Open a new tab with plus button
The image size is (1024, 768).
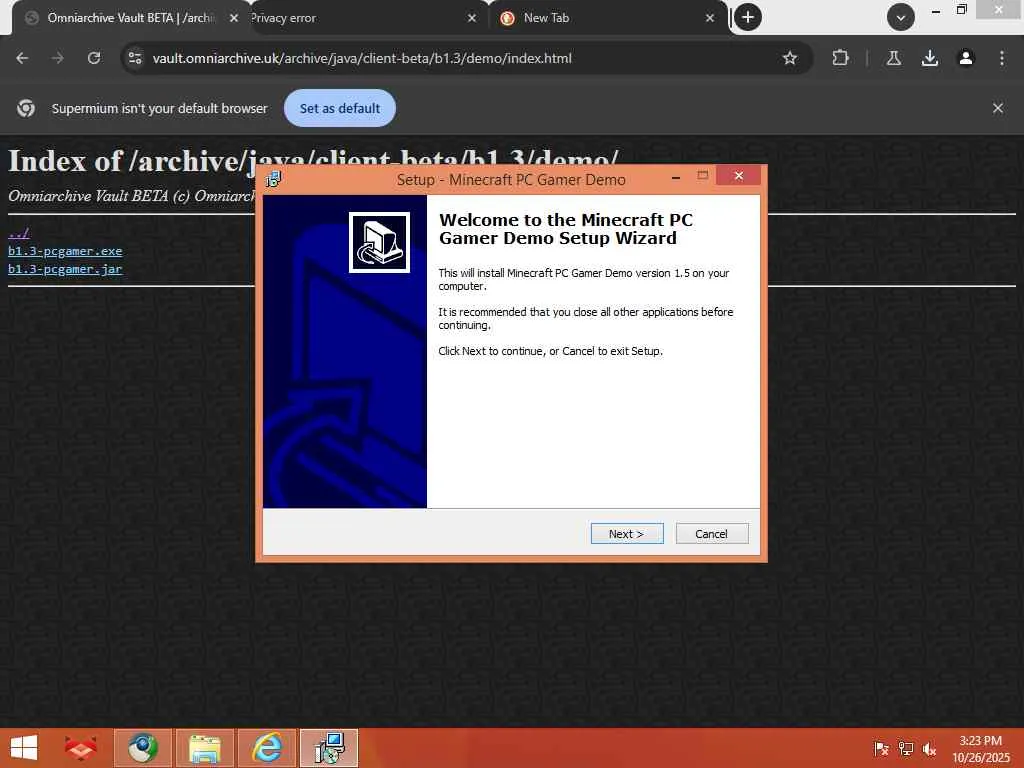pyautogui.click(x=748, y=17)
